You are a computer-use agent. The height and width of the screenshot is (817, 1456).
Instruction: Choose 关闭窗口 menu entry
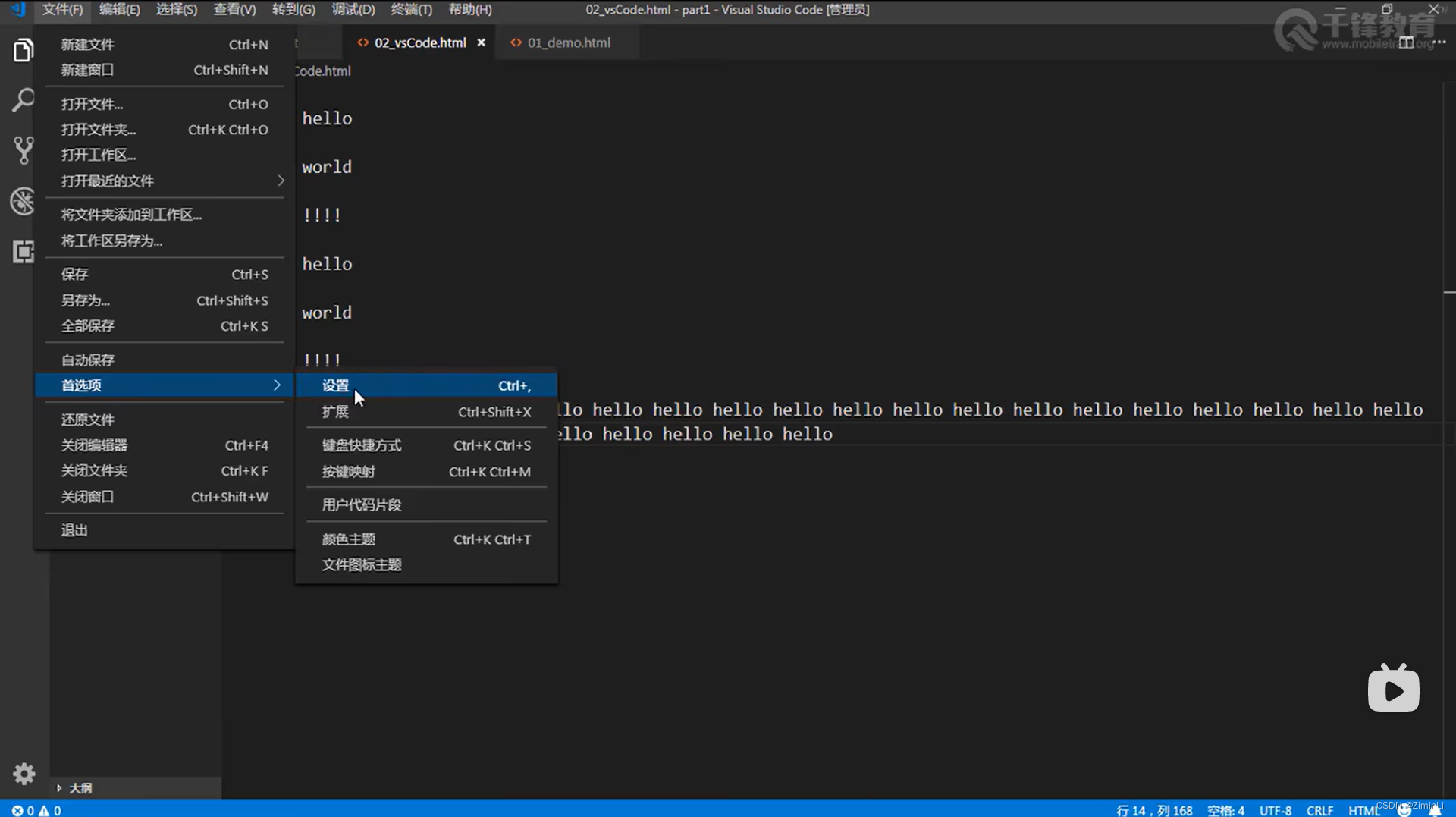tap(165, 497)
